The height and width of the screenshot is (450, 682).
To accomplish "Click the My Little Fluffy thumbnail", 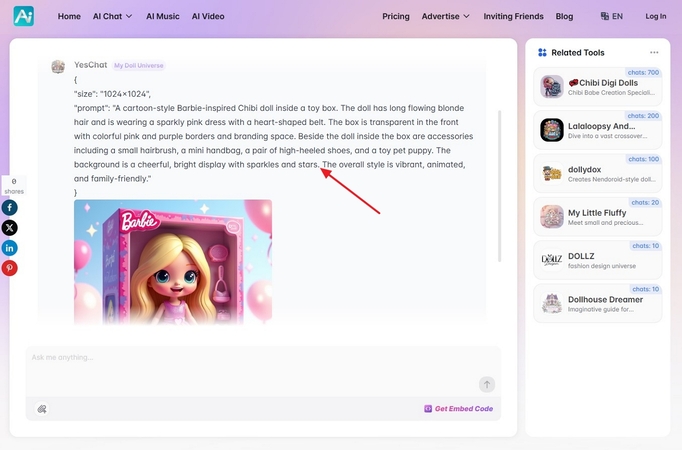I will point(552,217).
